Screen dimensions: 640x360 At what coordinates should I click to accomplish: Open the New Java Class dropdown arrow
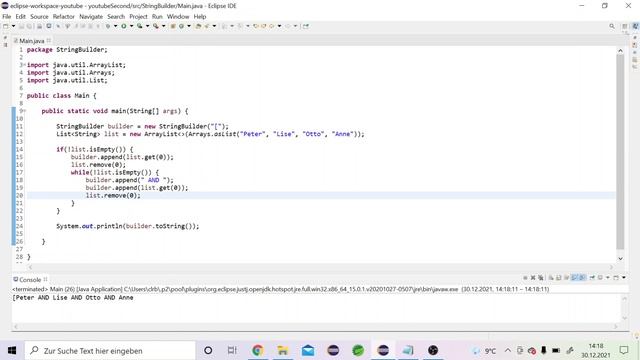[x=189, y=26]
